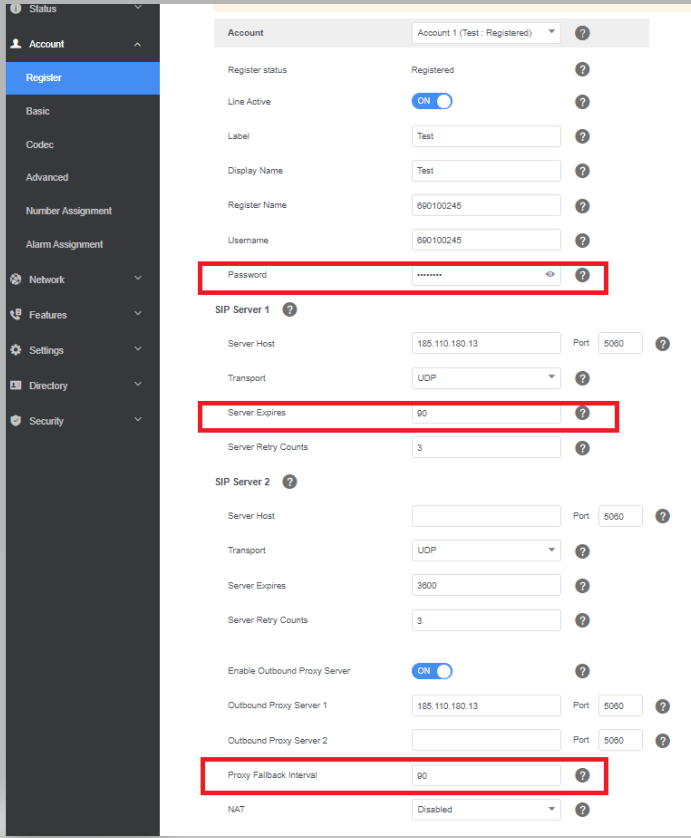
Task: Click the help icon for Register status
Action: point(582,70)
